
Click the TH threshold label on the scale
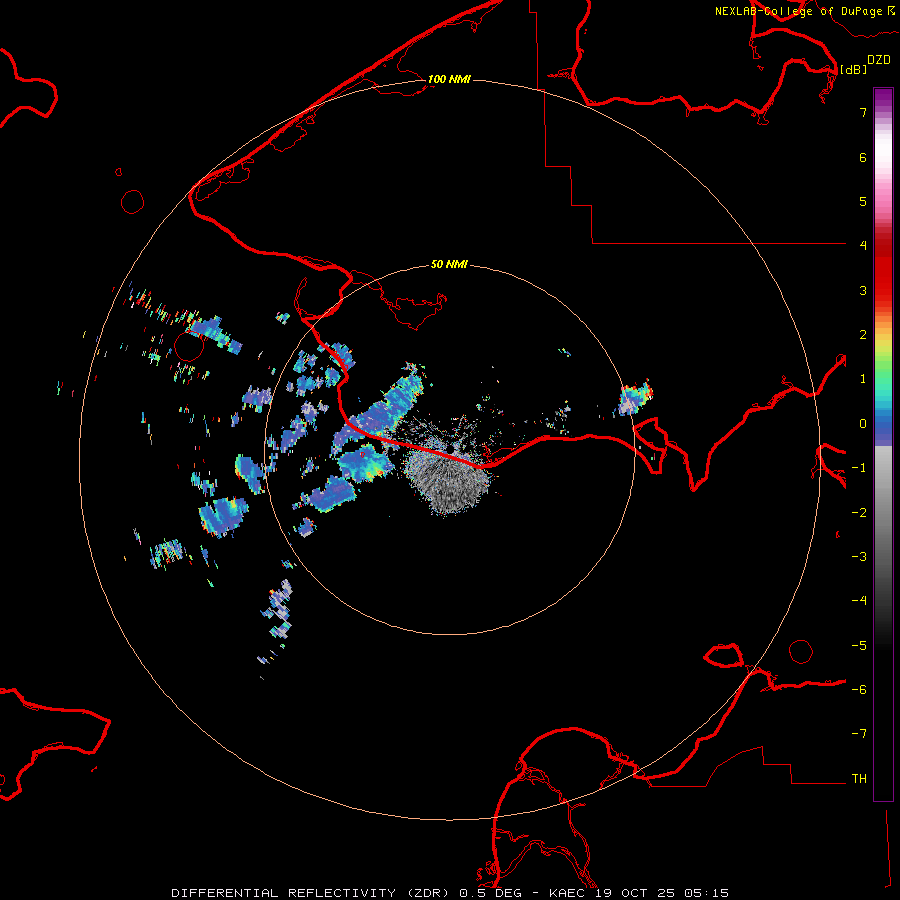(x=859, y=779)
